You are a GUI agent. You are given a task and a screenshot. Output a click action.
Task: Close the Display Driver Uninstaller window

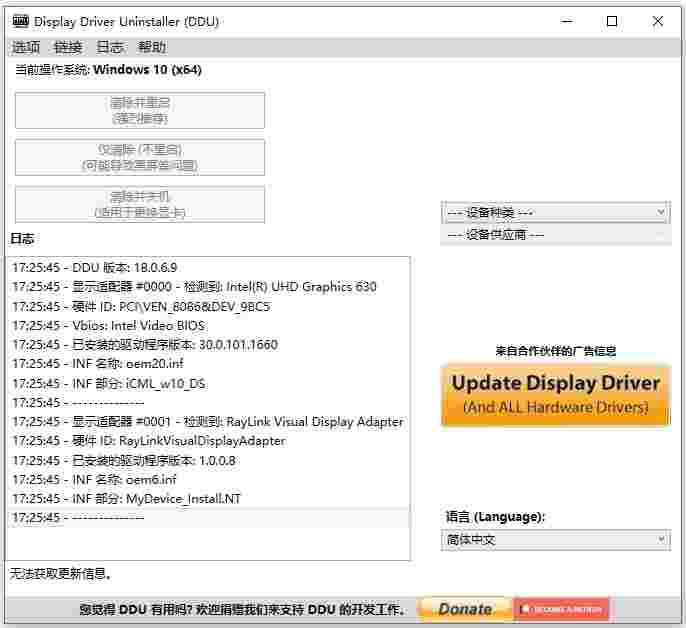658,21
